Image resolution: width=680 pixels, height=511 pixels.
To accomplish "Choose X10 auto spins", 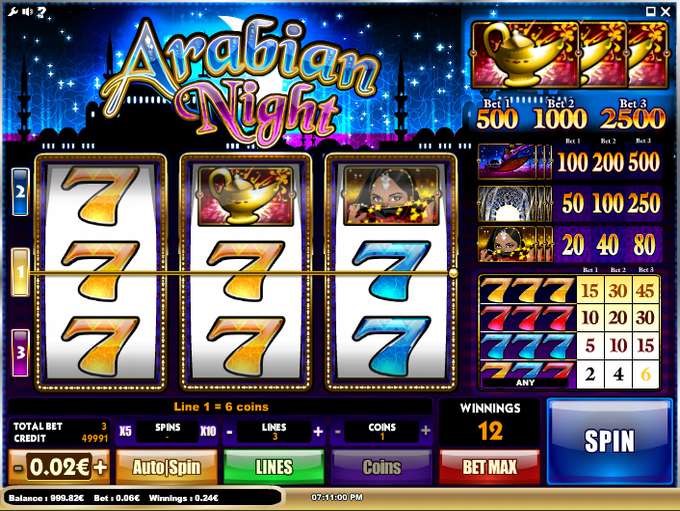I will click(x=209, y=431).
